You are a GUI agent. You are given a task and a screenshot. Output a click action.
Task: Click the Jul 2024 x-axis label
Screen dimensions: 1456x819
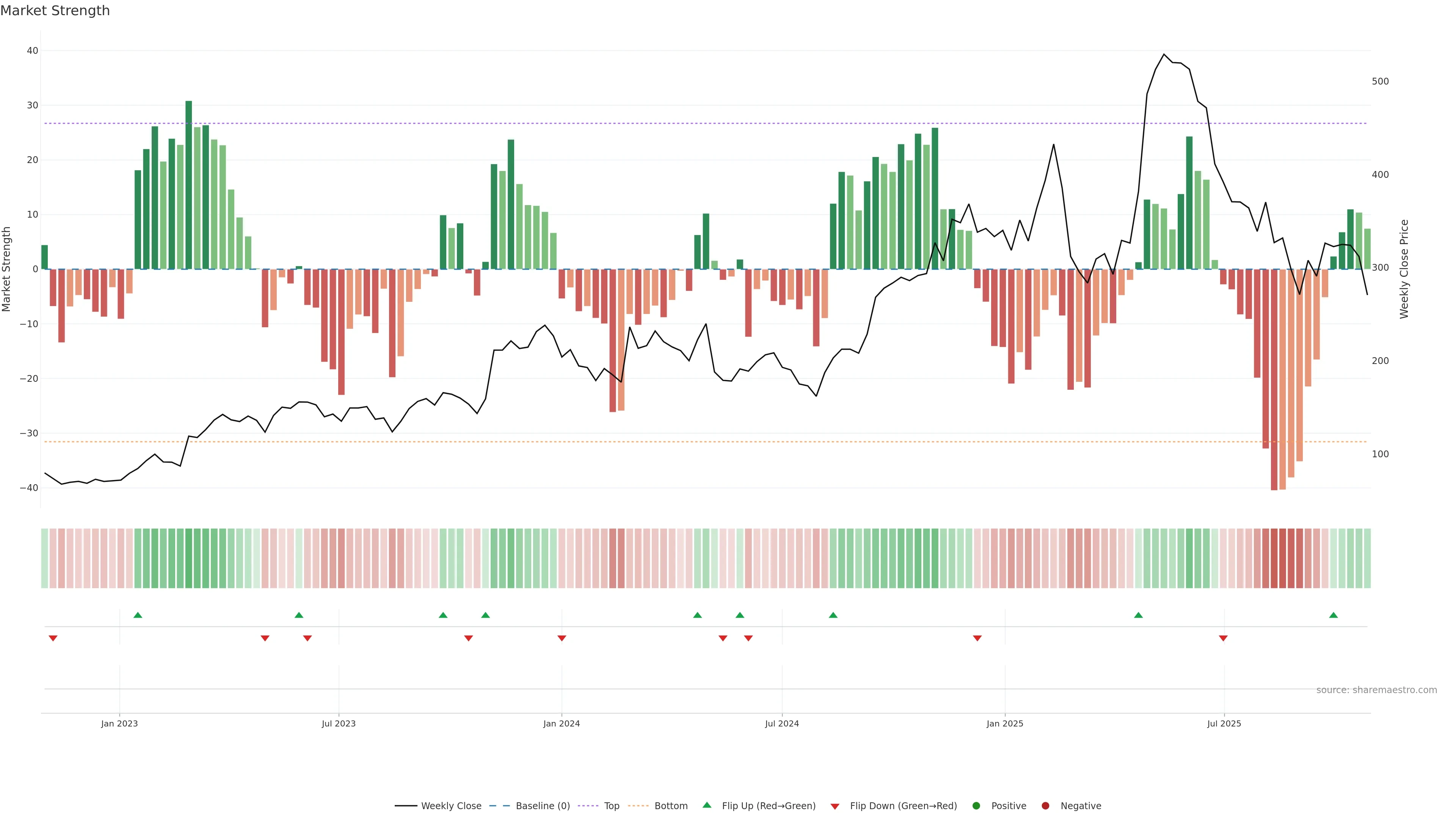pos(782,723)
